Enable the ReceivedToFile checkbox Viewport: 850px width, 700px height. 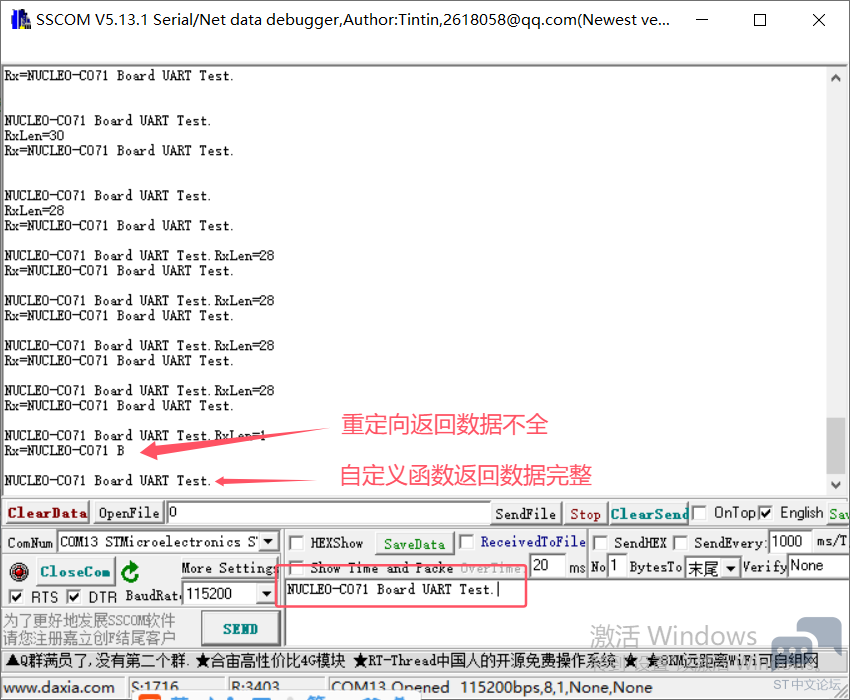[x=466, y=541]
